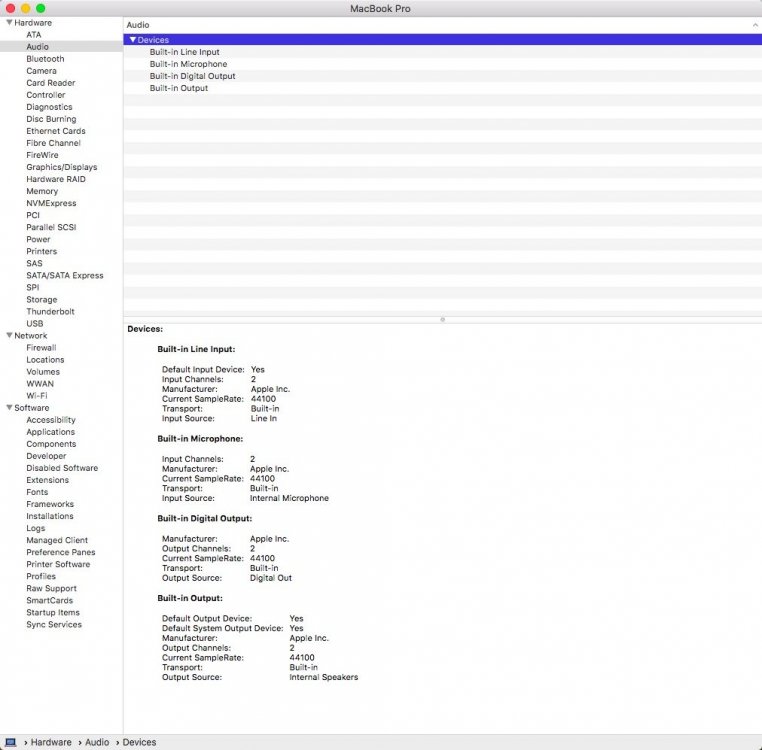Select Camera in the sidebar
The width and height of the screenshot is (762, 750).
tap(41, 71)
